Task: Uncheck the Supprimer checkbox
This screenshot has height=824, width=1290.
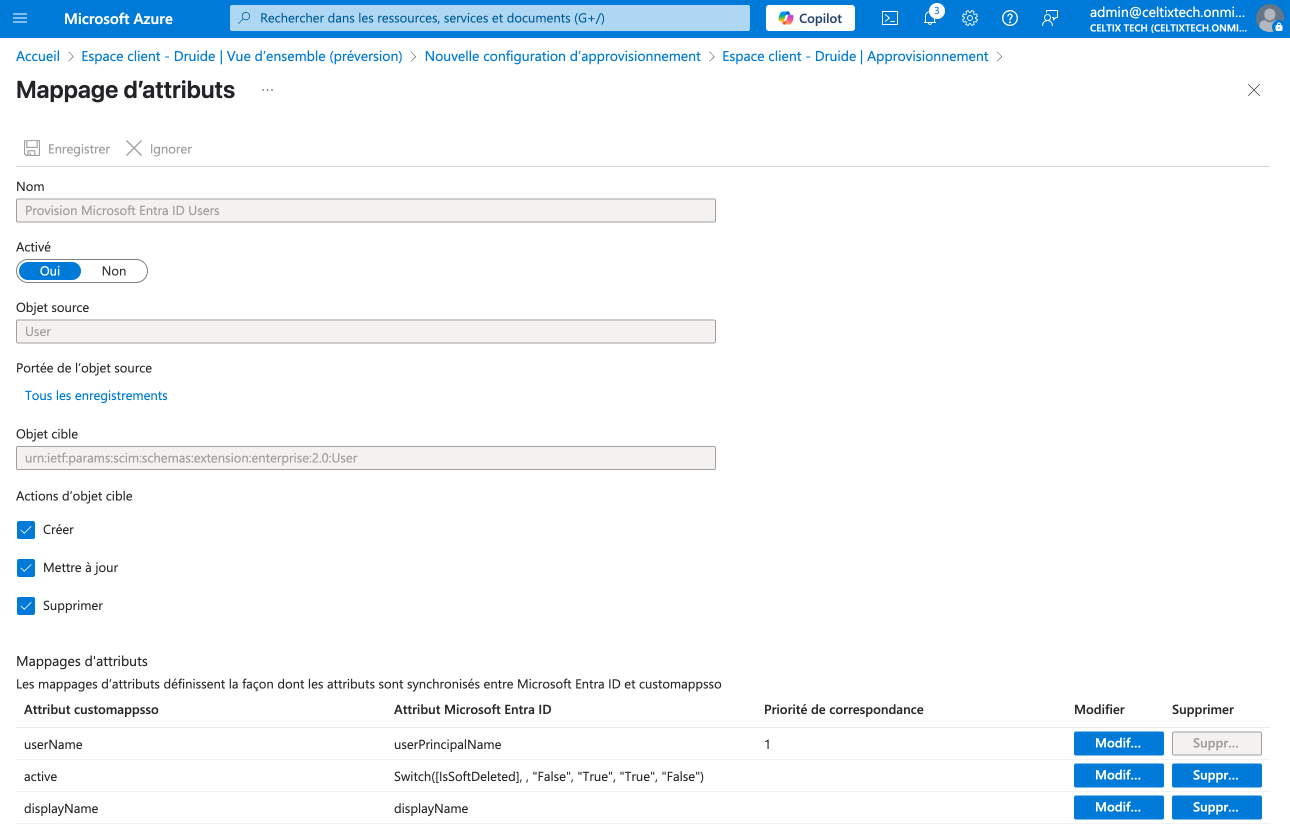Action: (26, 606)
